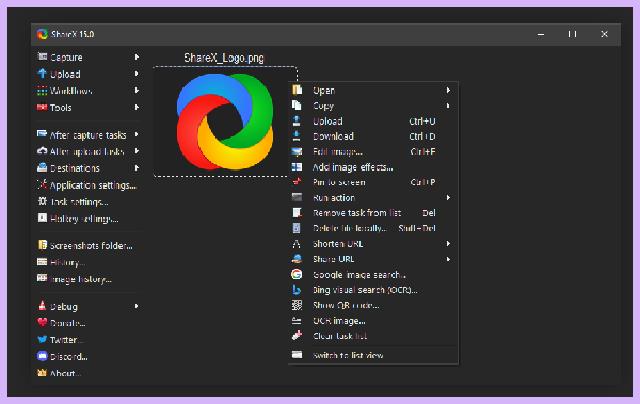Click the Capture icon in sidebar
640x404 pixels.
[x=42, y=57]
